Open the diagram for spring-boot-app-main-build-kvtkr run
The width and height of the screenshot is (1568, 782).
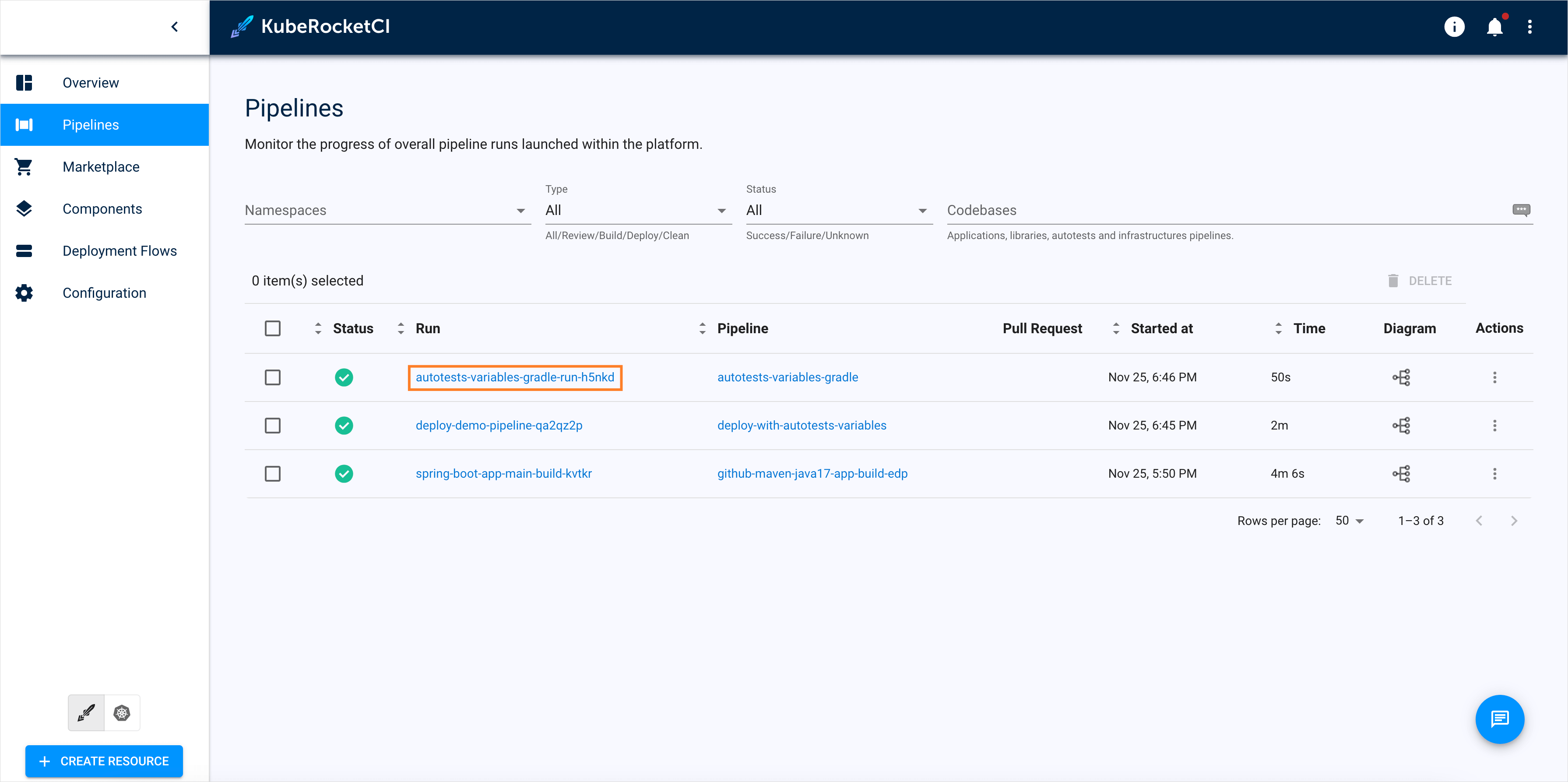tap(1402, 473)
